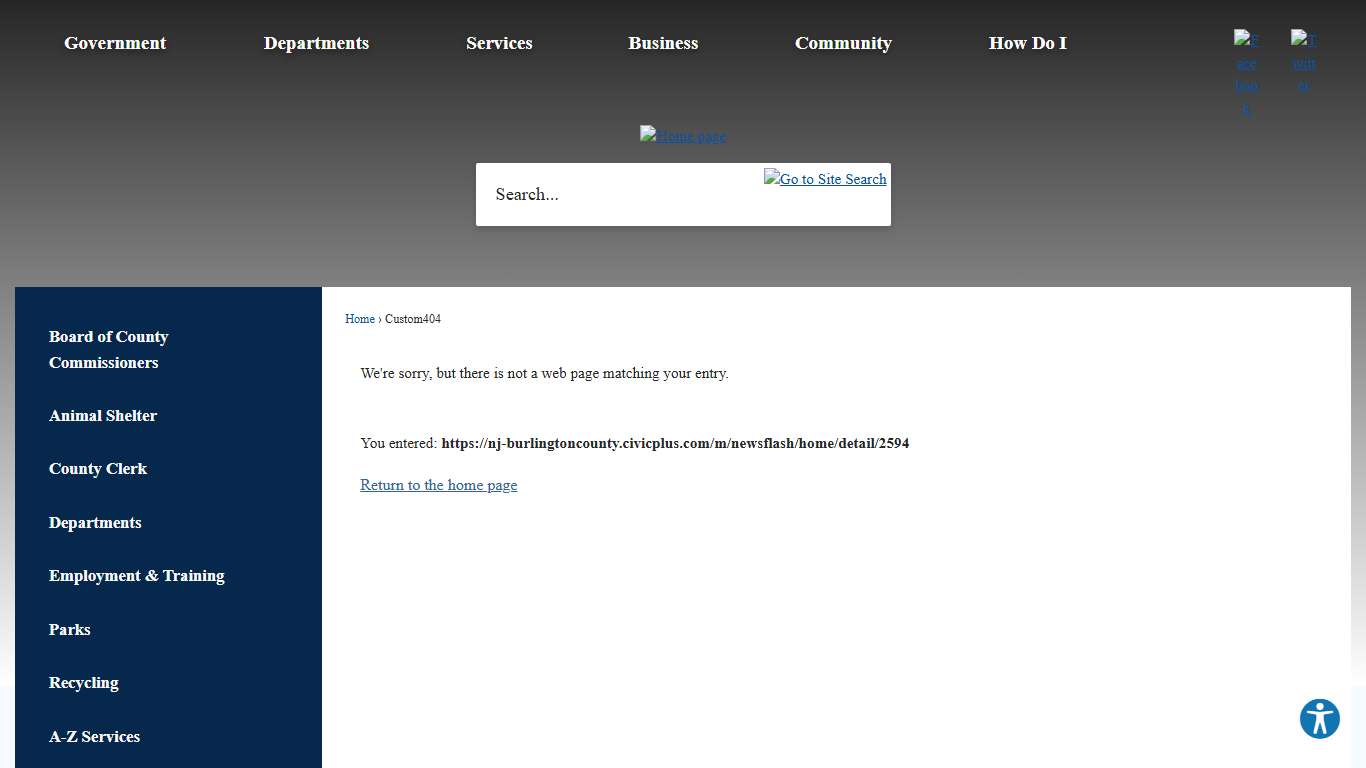This screenshot has height=768, width=1366.
Task: Open the Facebook social media icon
Action: click(1246, 73)
